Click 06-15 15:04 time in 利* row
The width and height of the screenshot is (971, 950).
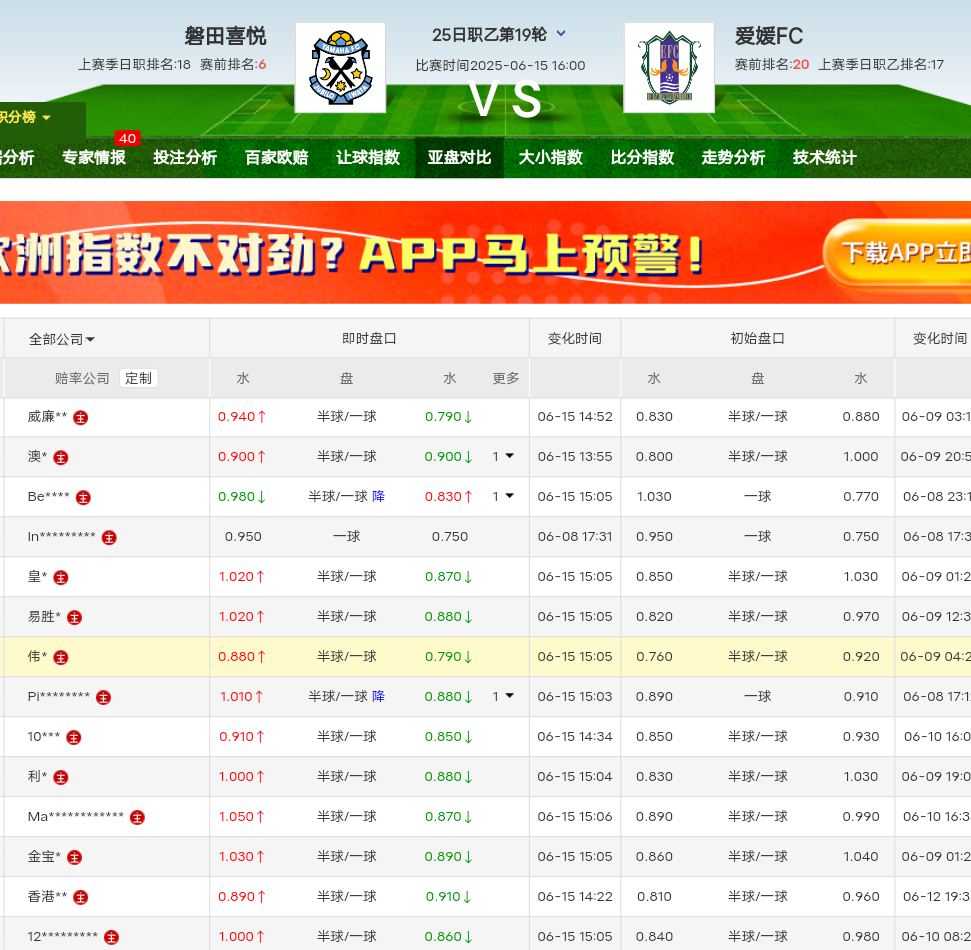point(575,777)
